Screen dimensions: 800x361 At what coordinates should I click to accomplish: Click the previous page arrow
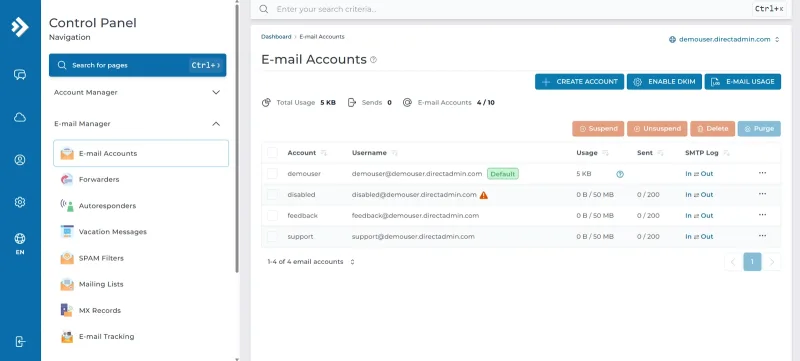[733, 262]
